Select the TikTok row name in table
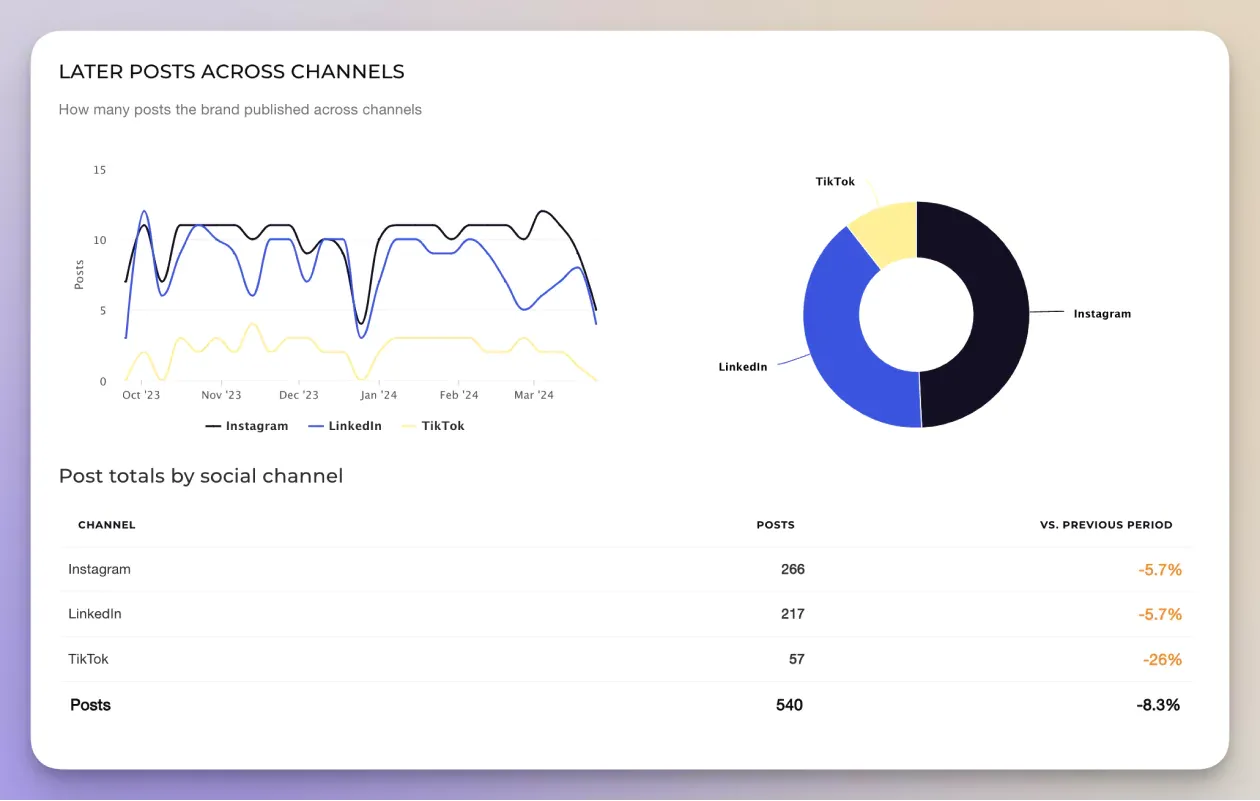The height and width of the screenshot is (801, 1260). pyautogui.click(x=88, y=659)
